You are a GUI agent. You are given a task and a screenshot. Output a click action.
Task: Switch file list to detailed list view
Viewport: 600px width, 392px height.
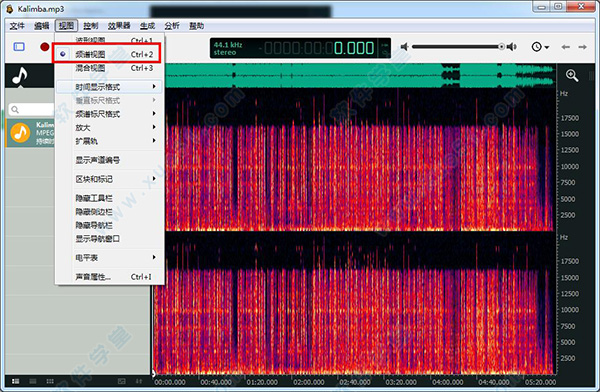coord(16,381)
